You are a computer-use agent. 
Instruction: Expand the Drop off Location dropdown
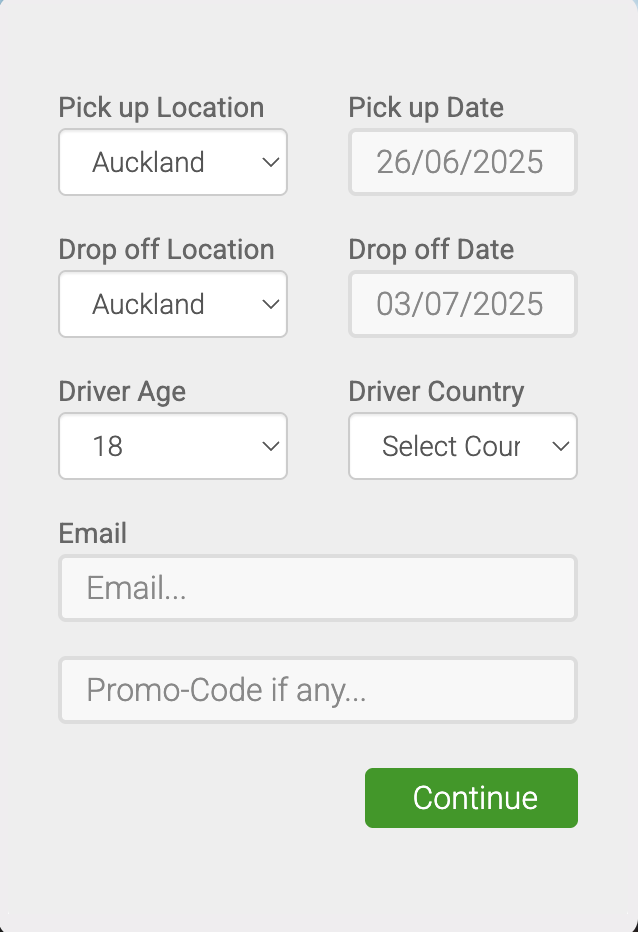[172, 304]
